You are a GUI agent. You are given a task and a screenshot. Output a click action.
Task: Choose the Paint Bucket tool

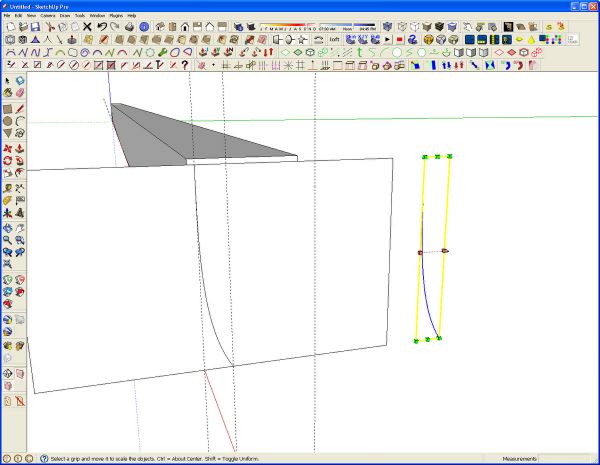pos(7,93)
